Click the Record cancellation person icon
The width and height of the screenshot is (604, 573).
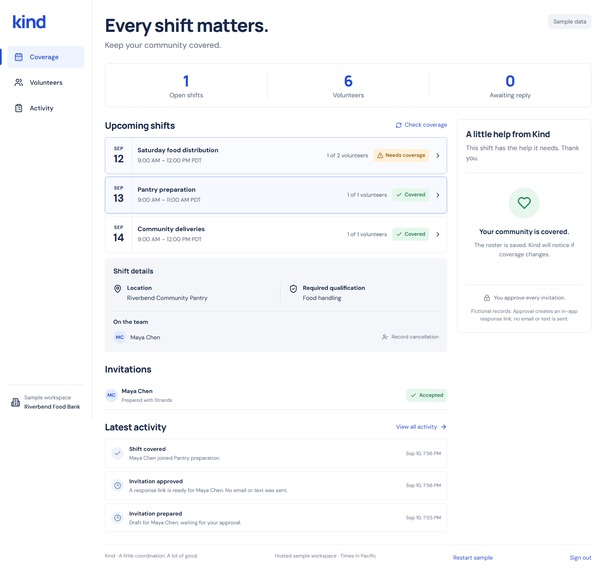[x=384, y=337]
